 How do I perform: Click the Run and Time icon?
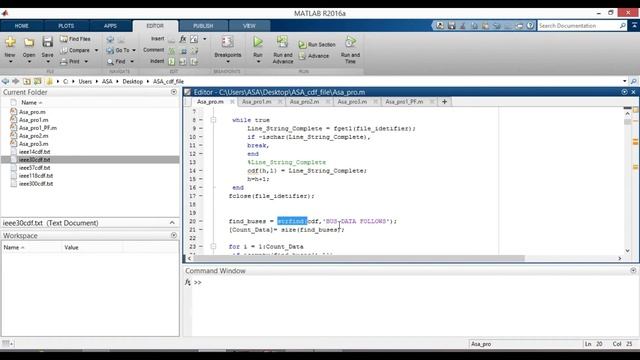coord(350,42)
